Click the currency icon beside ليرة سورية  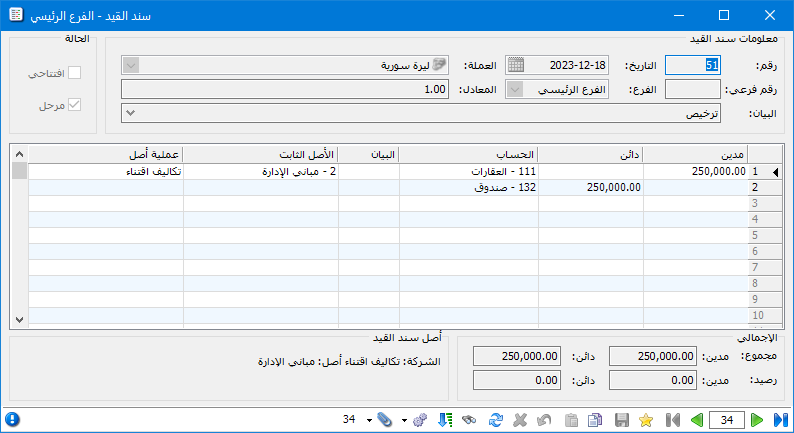(440, 64)
